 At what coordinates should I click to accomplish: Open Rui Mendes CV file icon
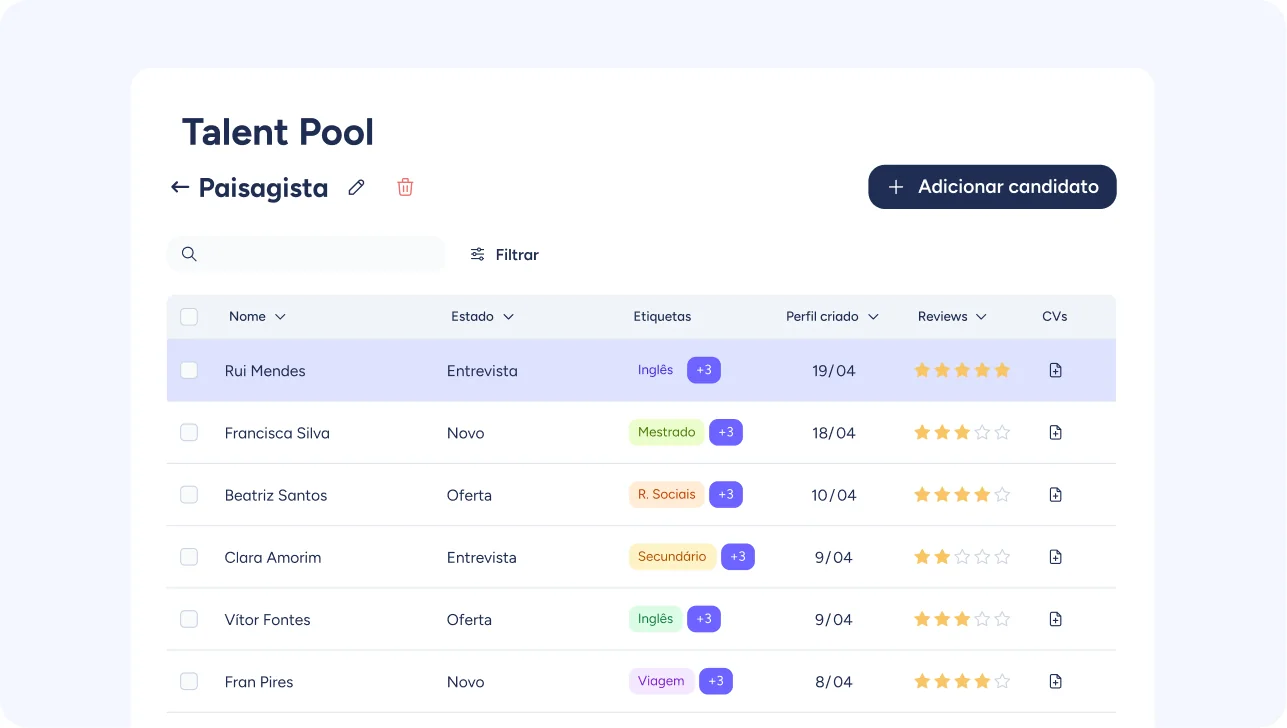coord(1055,370)
